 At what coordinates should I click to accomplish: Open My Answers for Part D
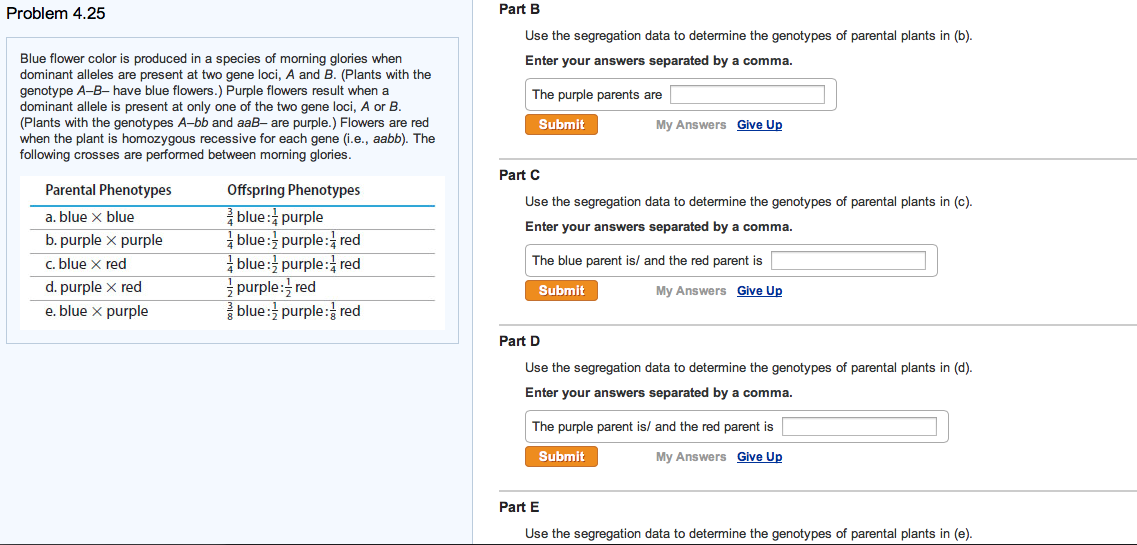691,457
